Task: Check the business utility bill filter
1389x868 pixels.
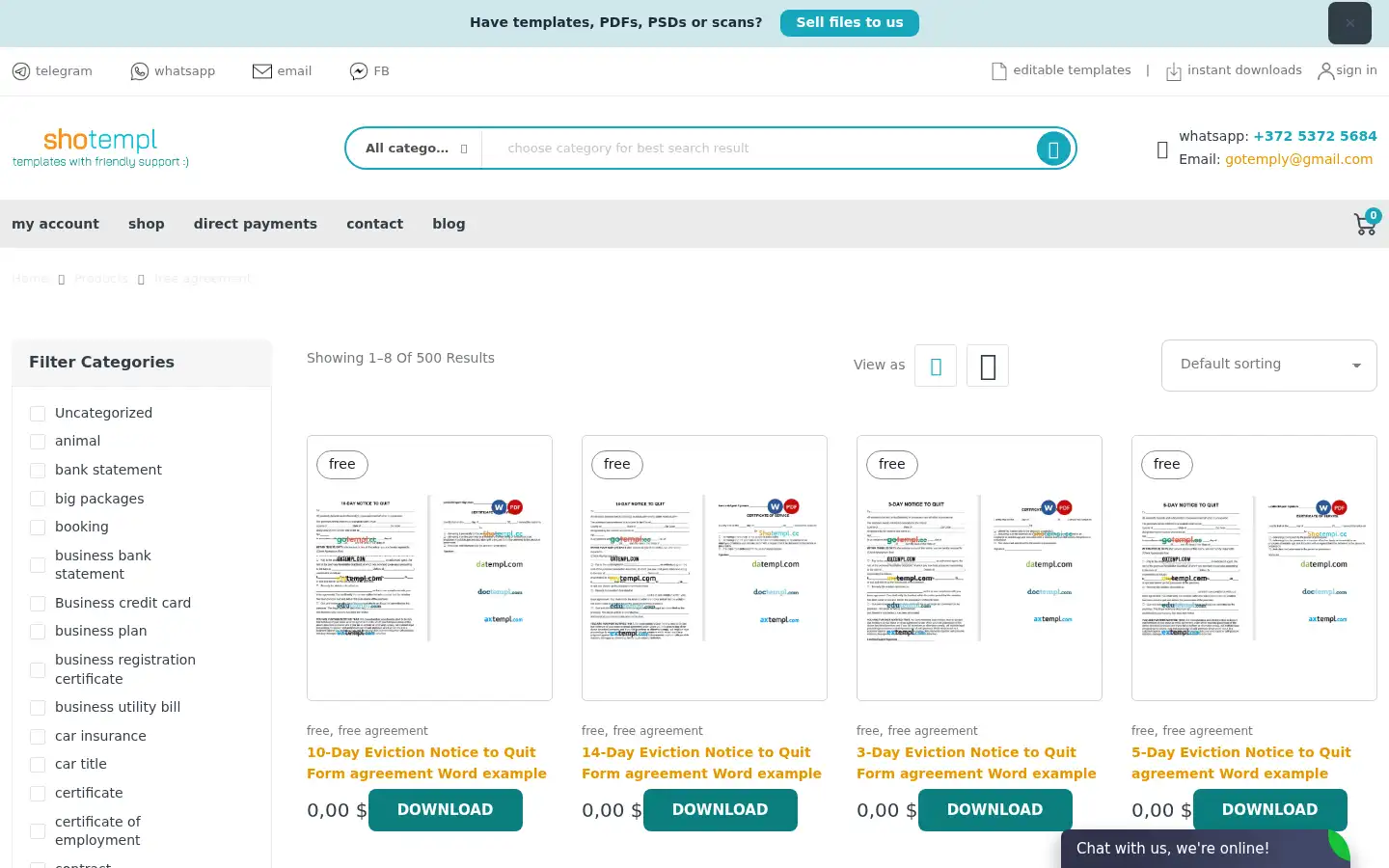Action: click(38, 708)
